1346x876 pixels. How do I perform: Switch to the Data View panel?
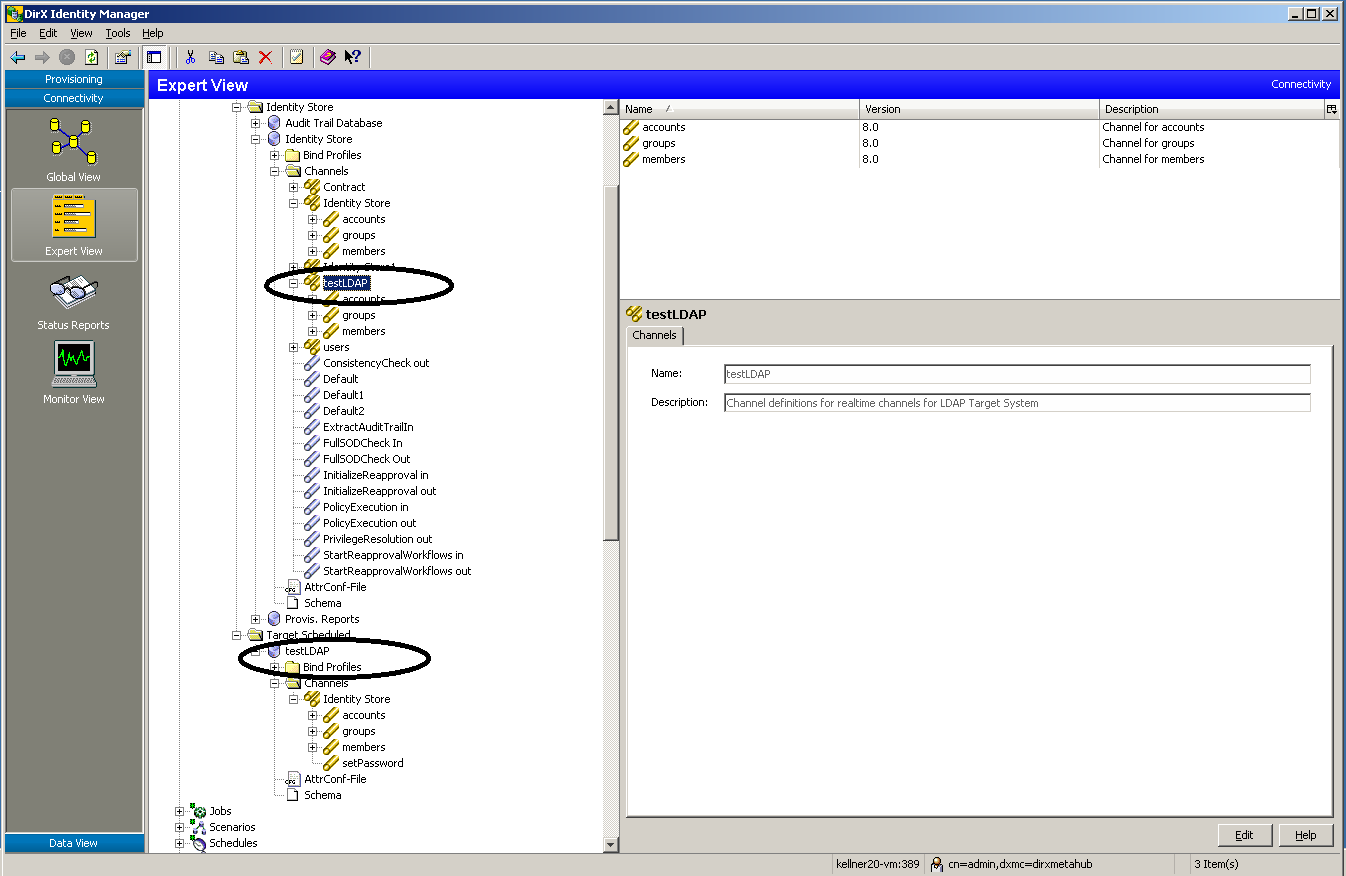pyautogui.click(x=73, y=843)
